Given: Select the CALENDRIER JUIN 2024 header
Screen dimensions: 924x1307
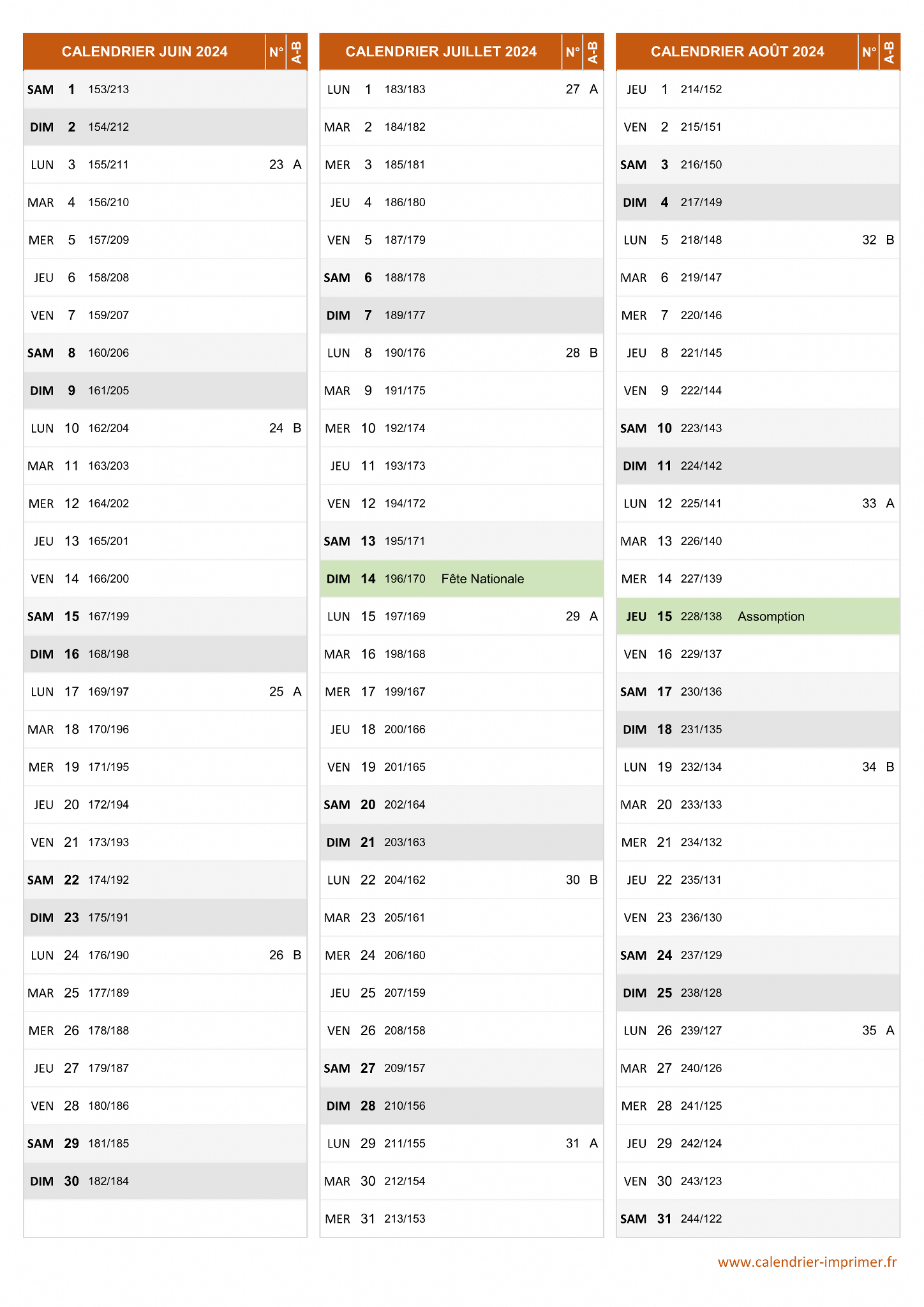Looking at the screenshot, I should (144, 52).
